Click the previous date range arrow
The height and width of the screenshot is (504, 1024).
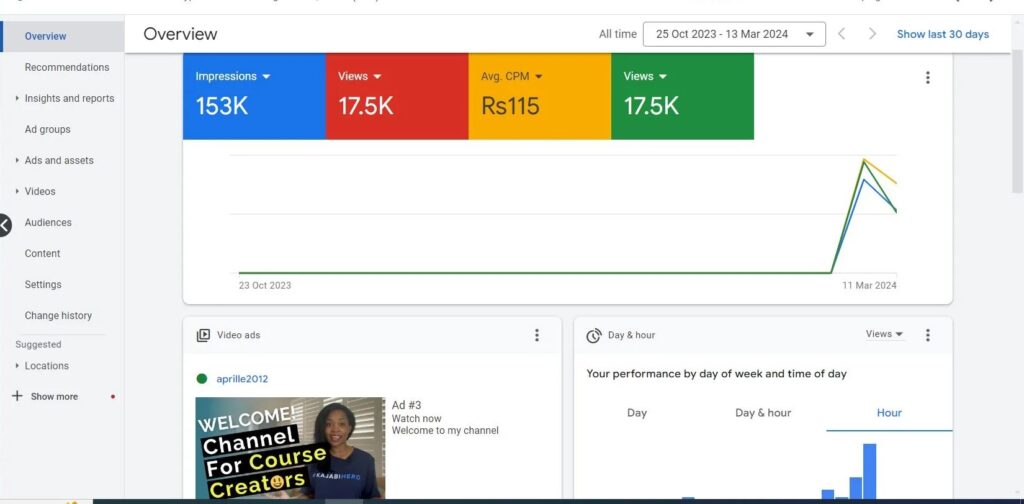click(x=841, y=34)
